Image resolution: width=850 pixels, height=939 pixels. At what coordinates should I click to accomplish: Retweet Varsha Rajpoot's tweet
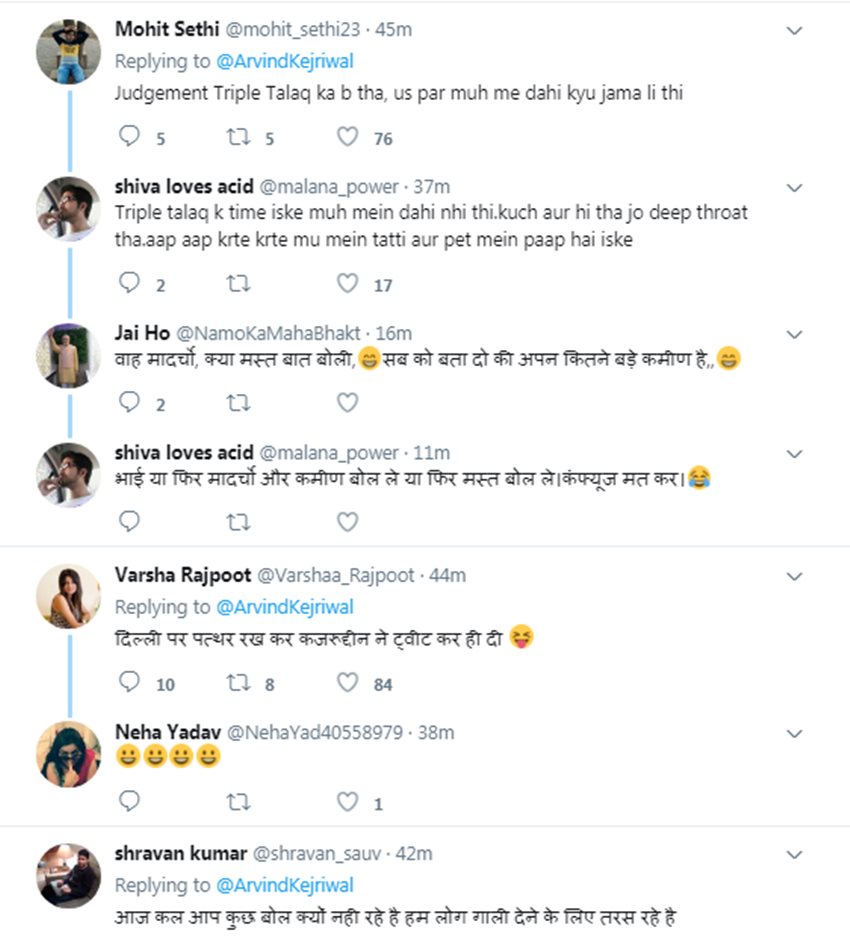pyautogui.click(x=238, y=683)
